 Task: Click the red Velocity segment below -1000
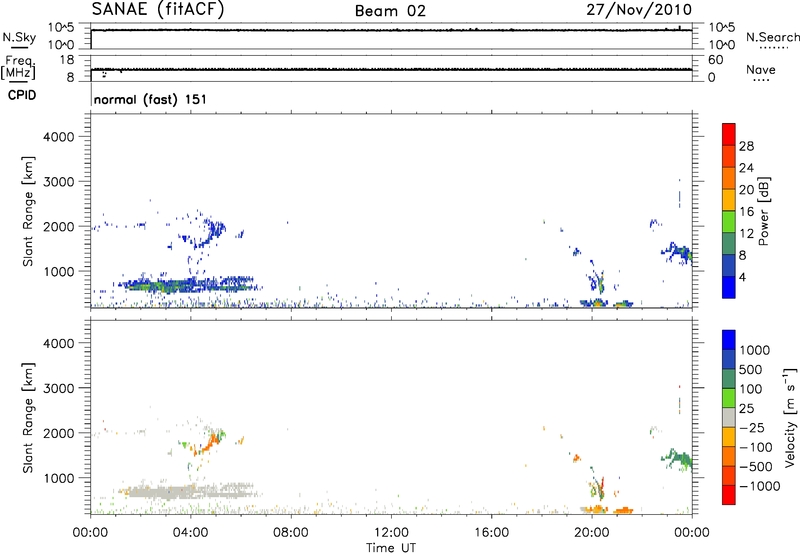729,495
